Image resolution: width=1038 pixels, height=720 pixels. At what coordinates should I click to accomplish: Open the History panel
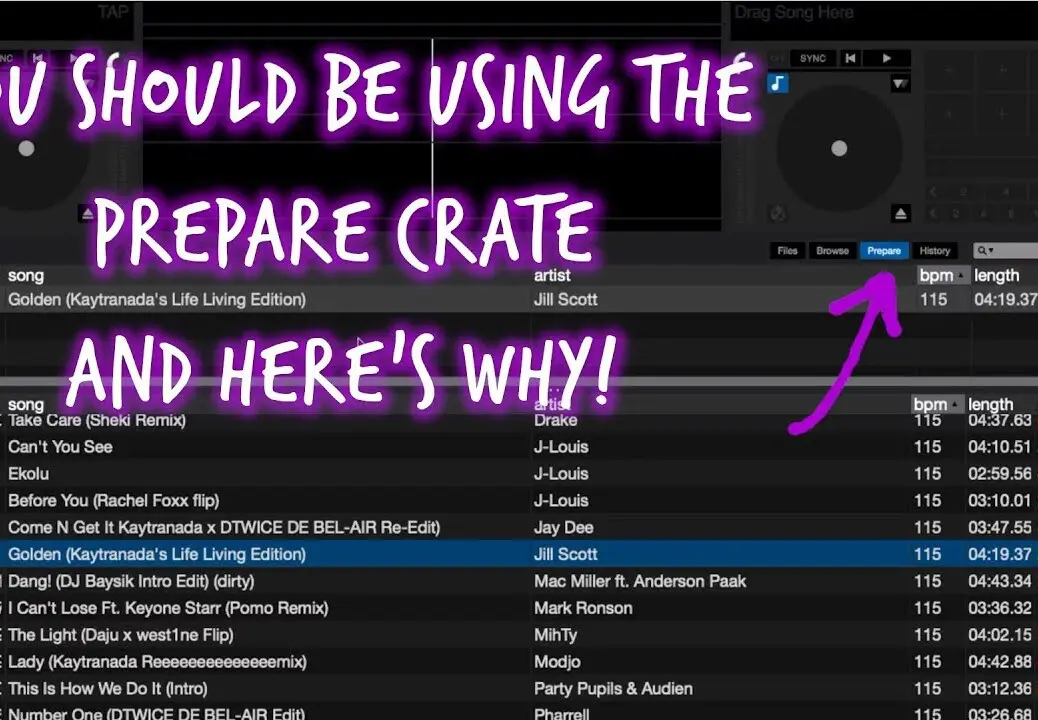coord(935,251)
